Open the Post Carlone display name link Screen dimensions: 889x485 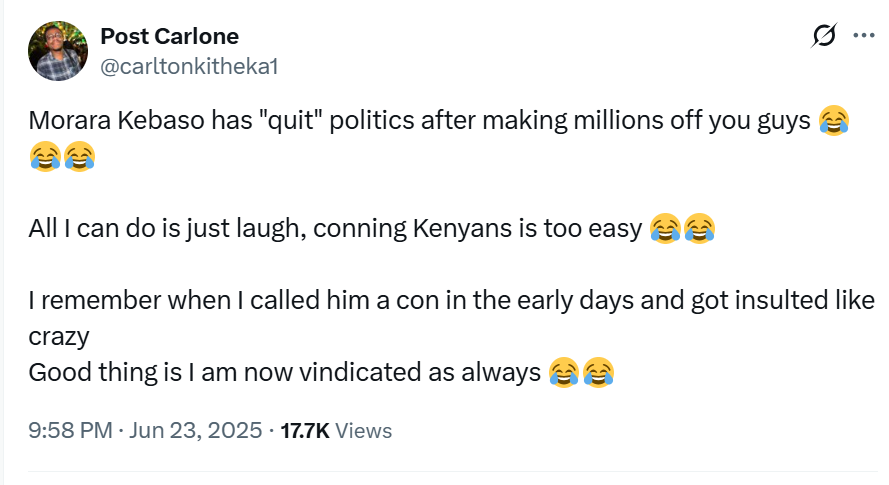coord(169,37)
